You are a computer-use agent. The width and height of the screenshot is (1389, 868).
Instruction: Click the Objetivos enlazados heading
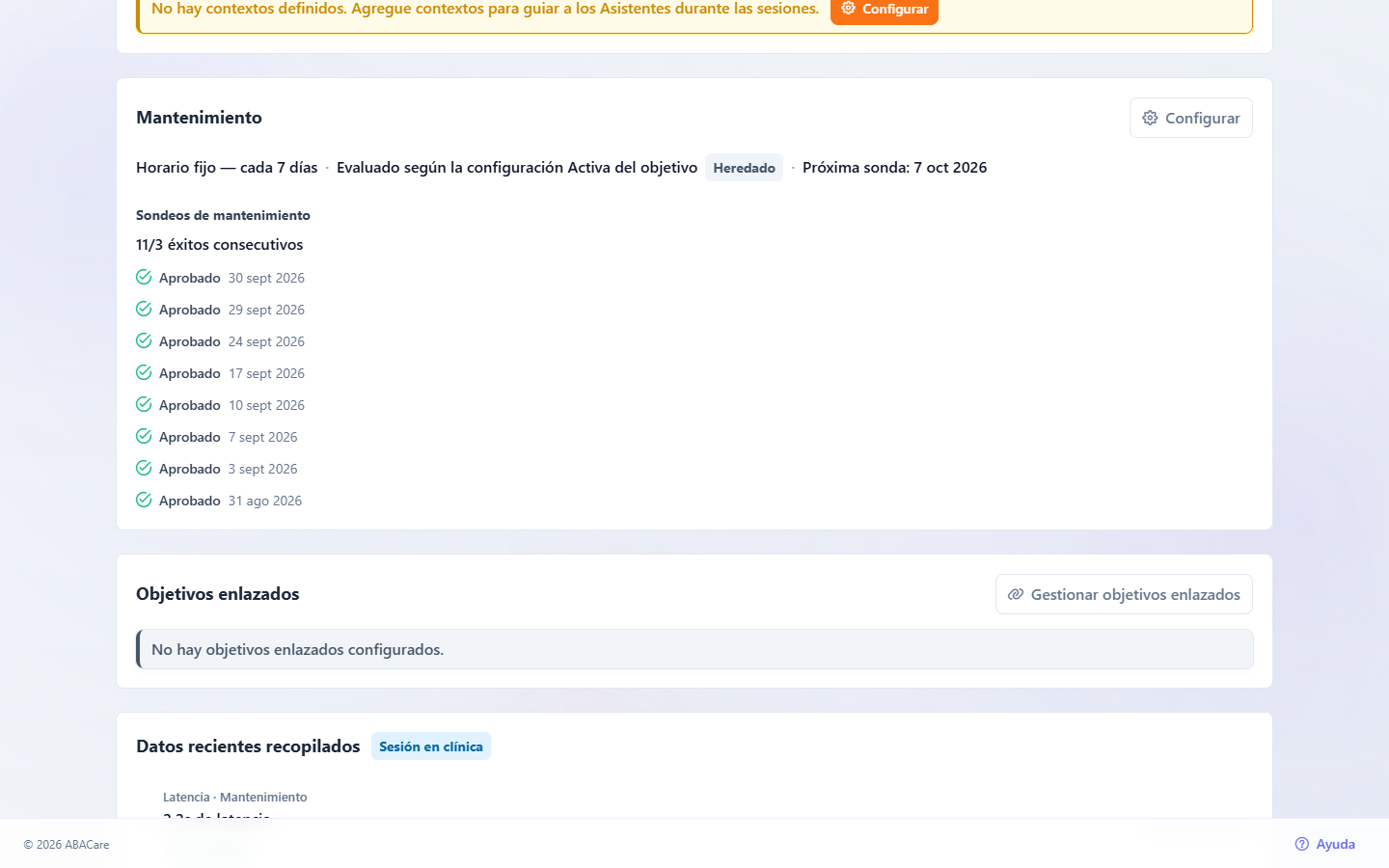[218, 594]
